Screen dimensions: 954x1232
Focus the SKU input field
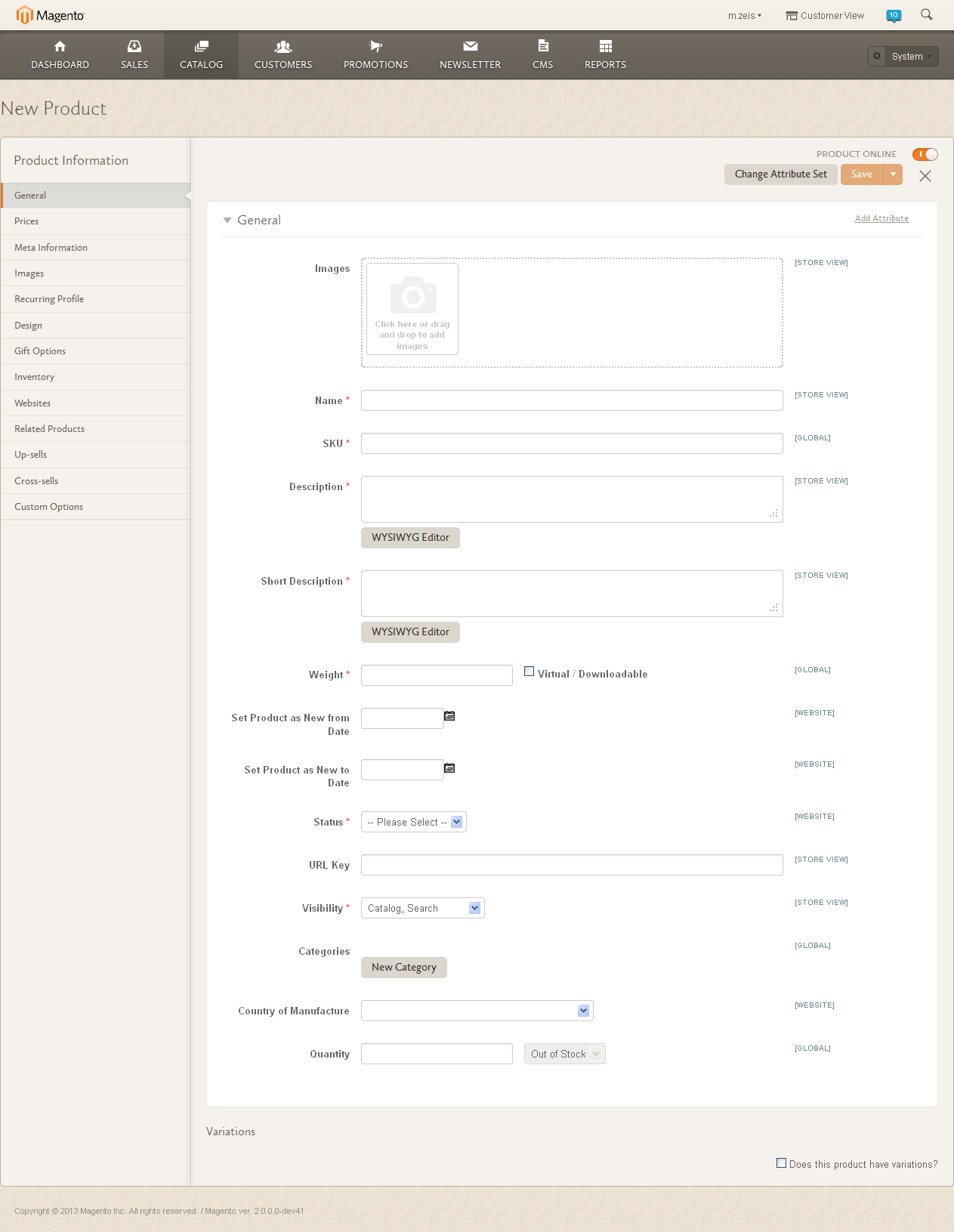572,443
